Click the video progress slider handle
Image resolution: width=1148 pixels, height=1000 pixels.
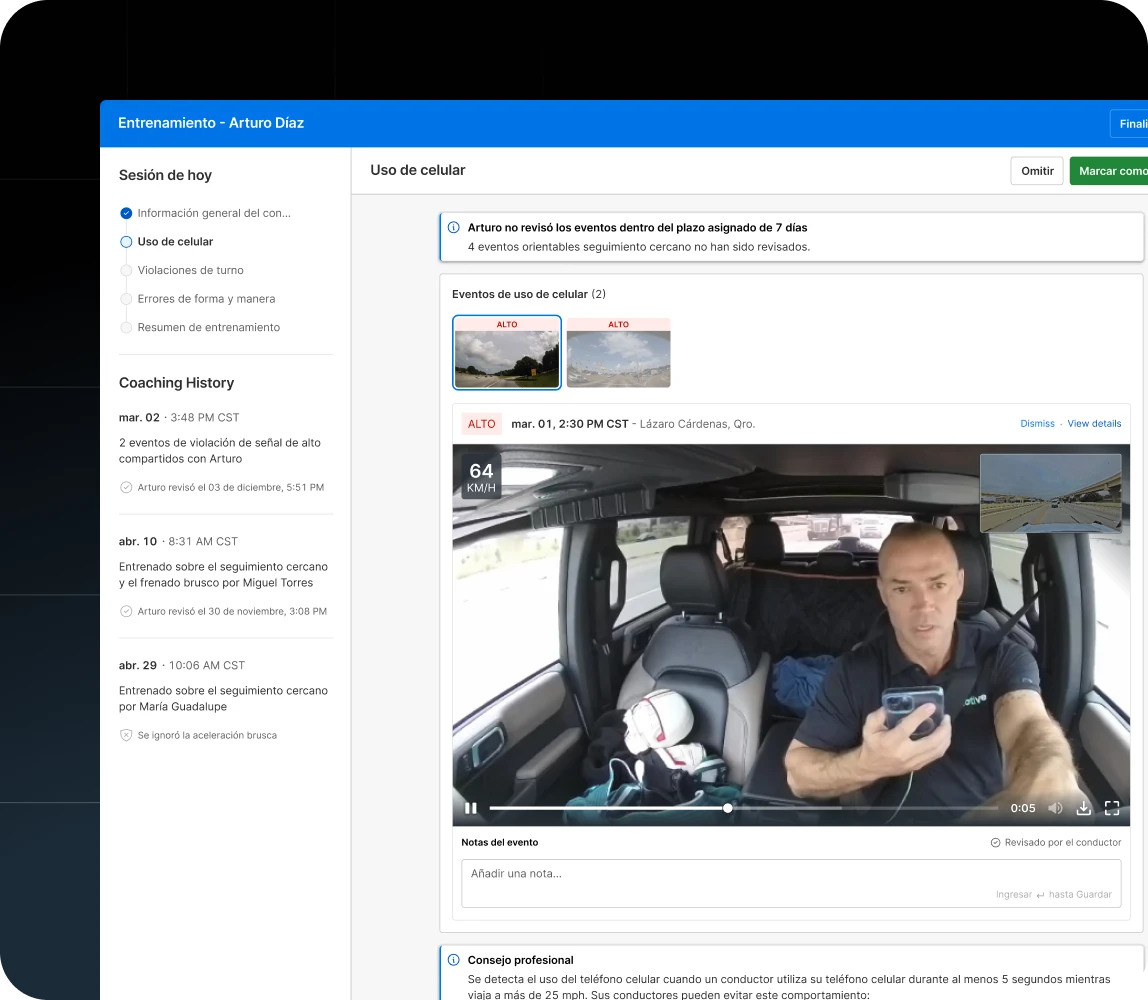[727, 808]
